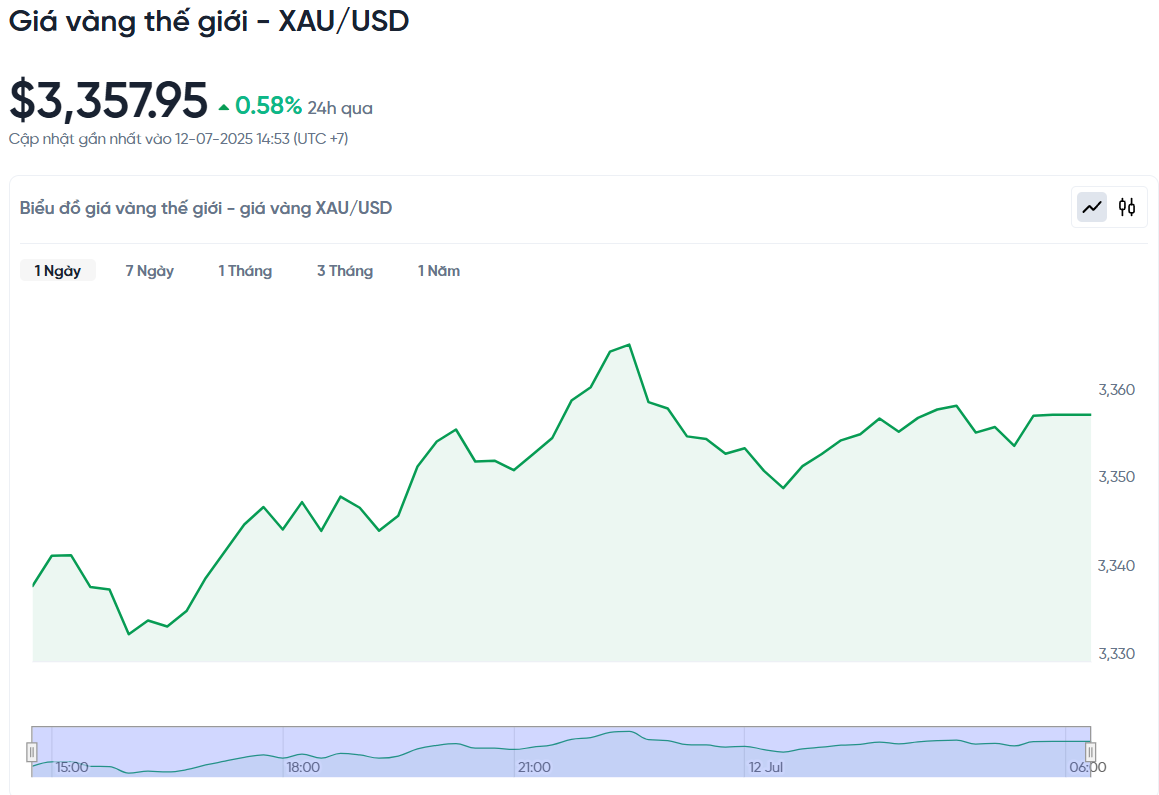Viewport: 1159px width, 795px height.
Task: Click the 3,330 y-axis label
Action: click(1117, 654)
